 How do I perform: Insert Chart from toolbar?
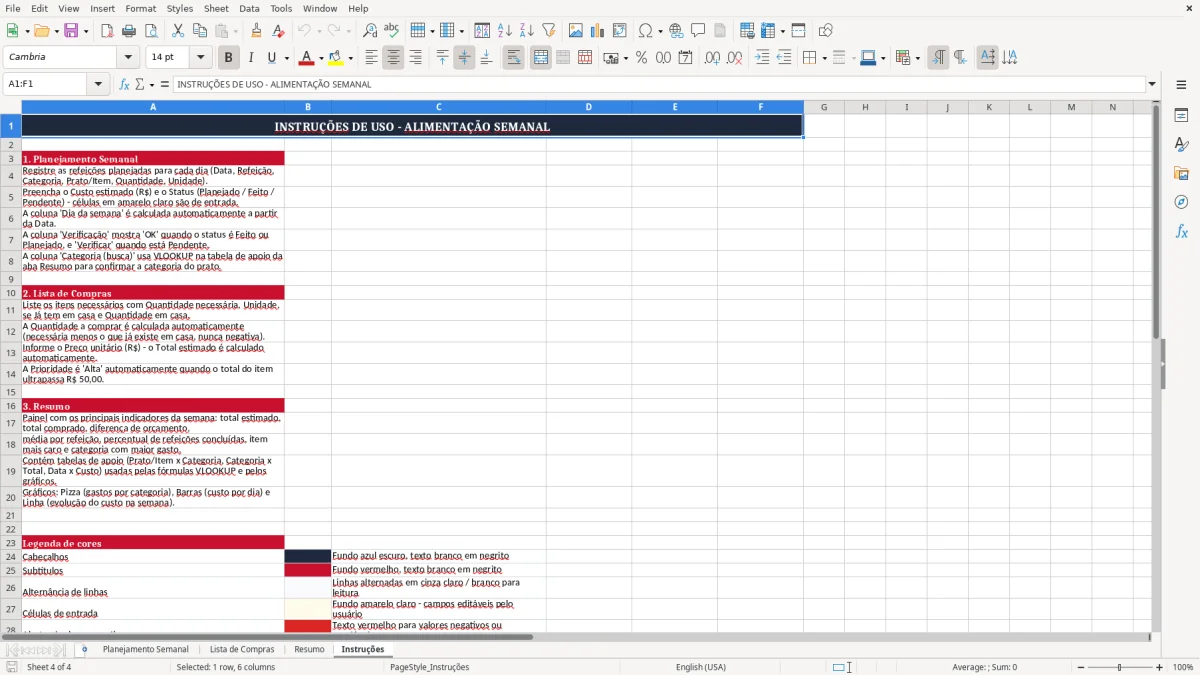click(x=598, y=31)
